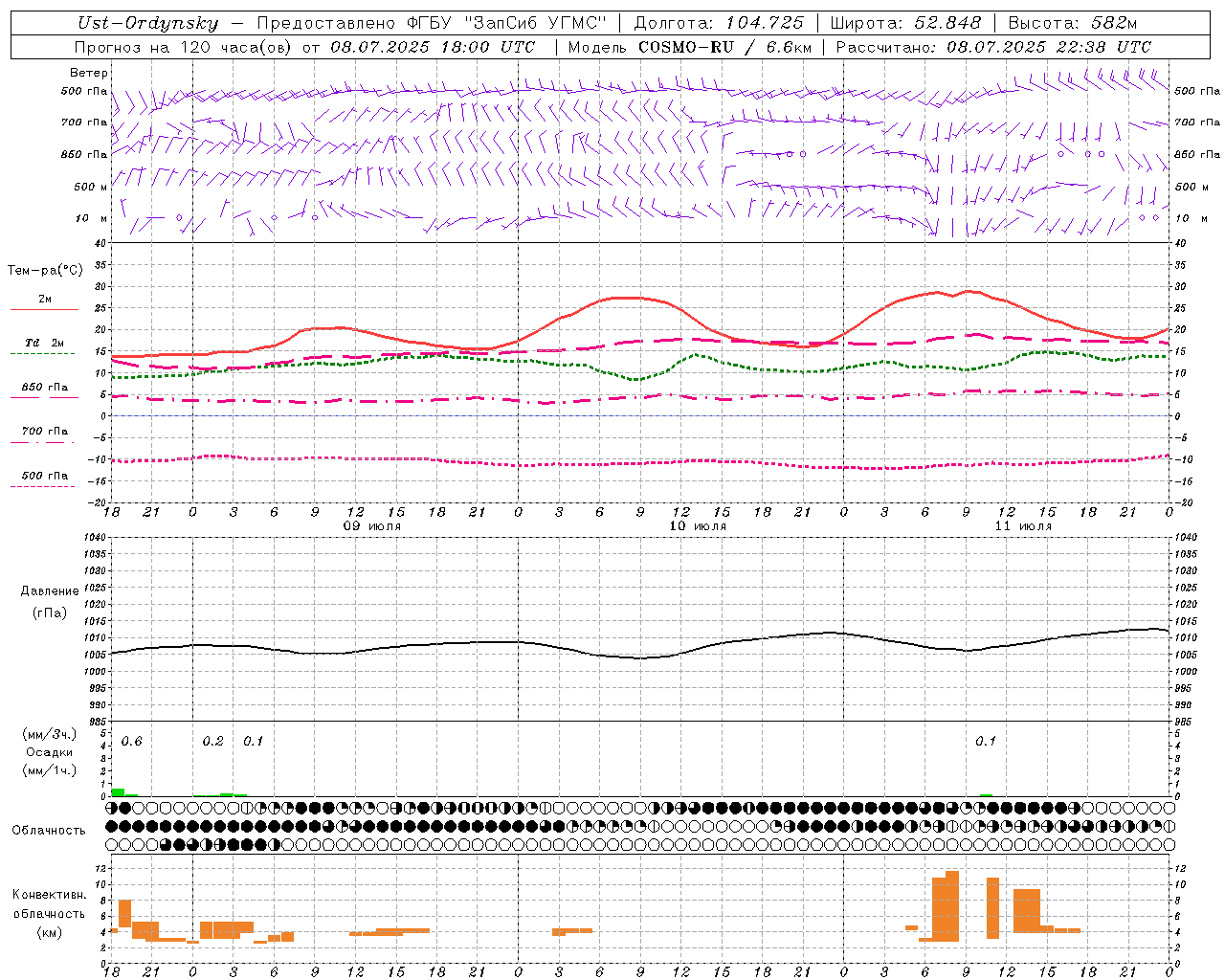
Task: Click the 500 гПа temperature legend entry
Action: pyautogui.click(x=45, y=475)
